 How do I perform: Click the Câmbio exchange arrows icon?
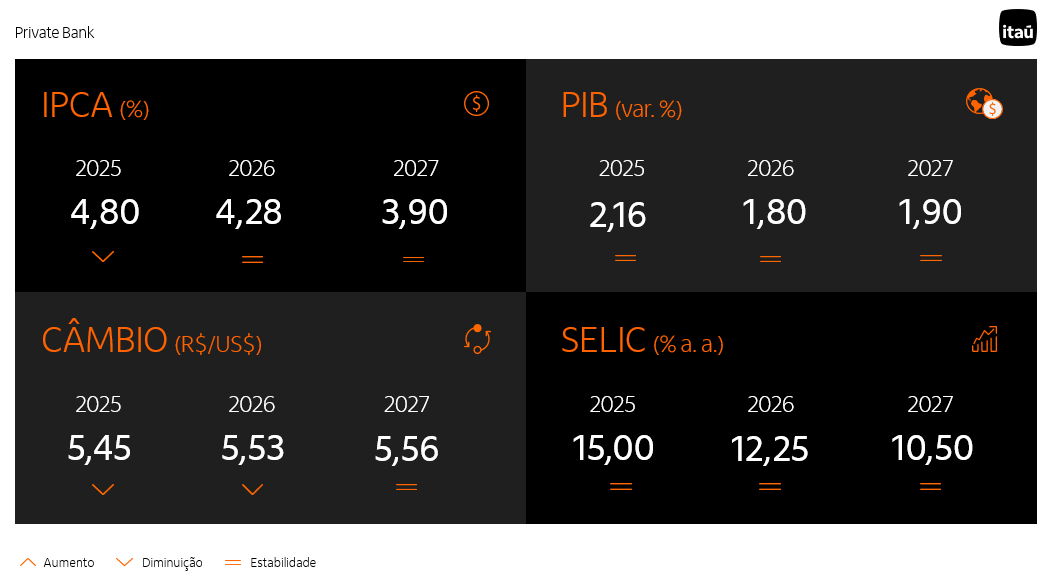coord(477,339)
